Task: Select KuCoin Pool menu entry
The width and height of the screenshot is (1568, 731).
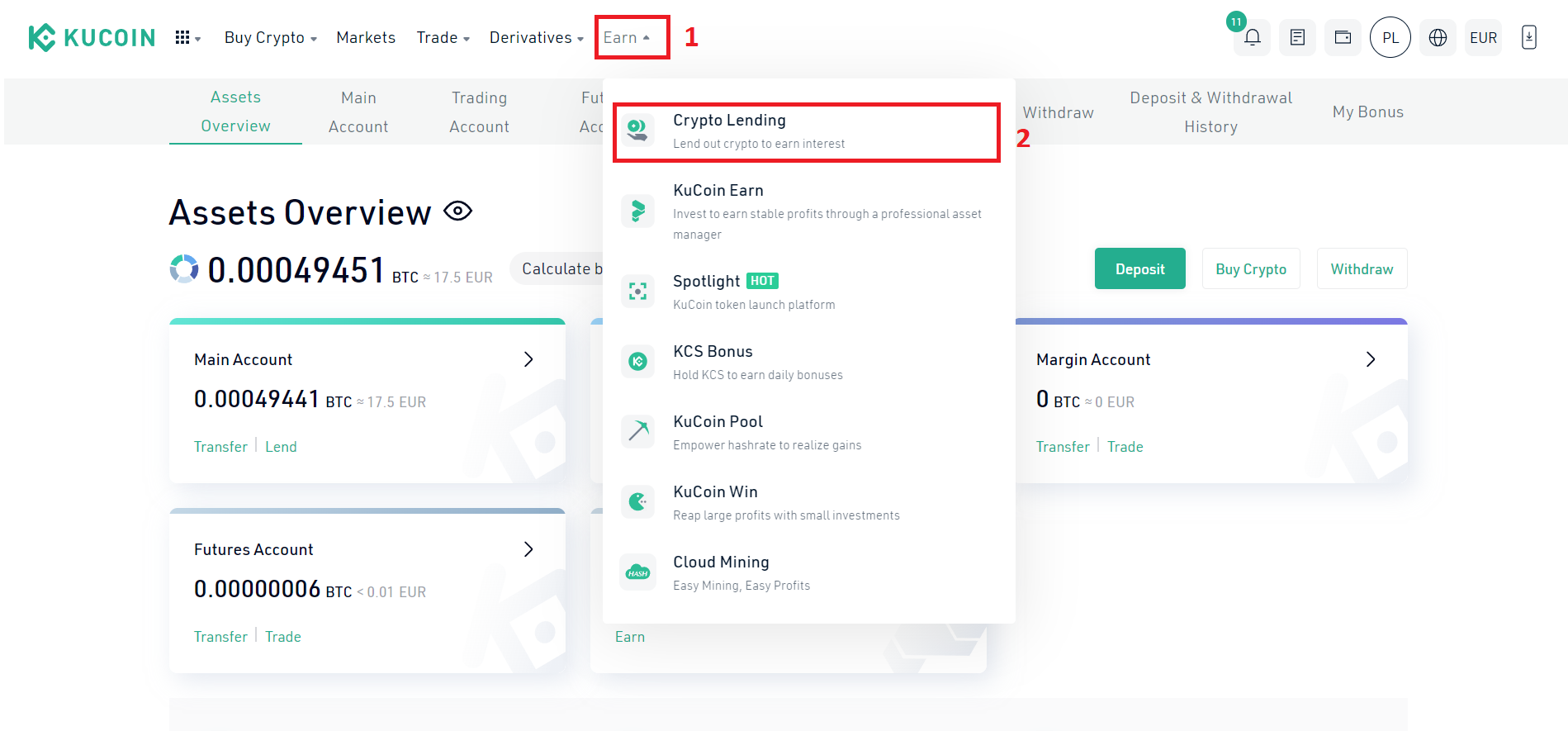Action: [809, 432]
